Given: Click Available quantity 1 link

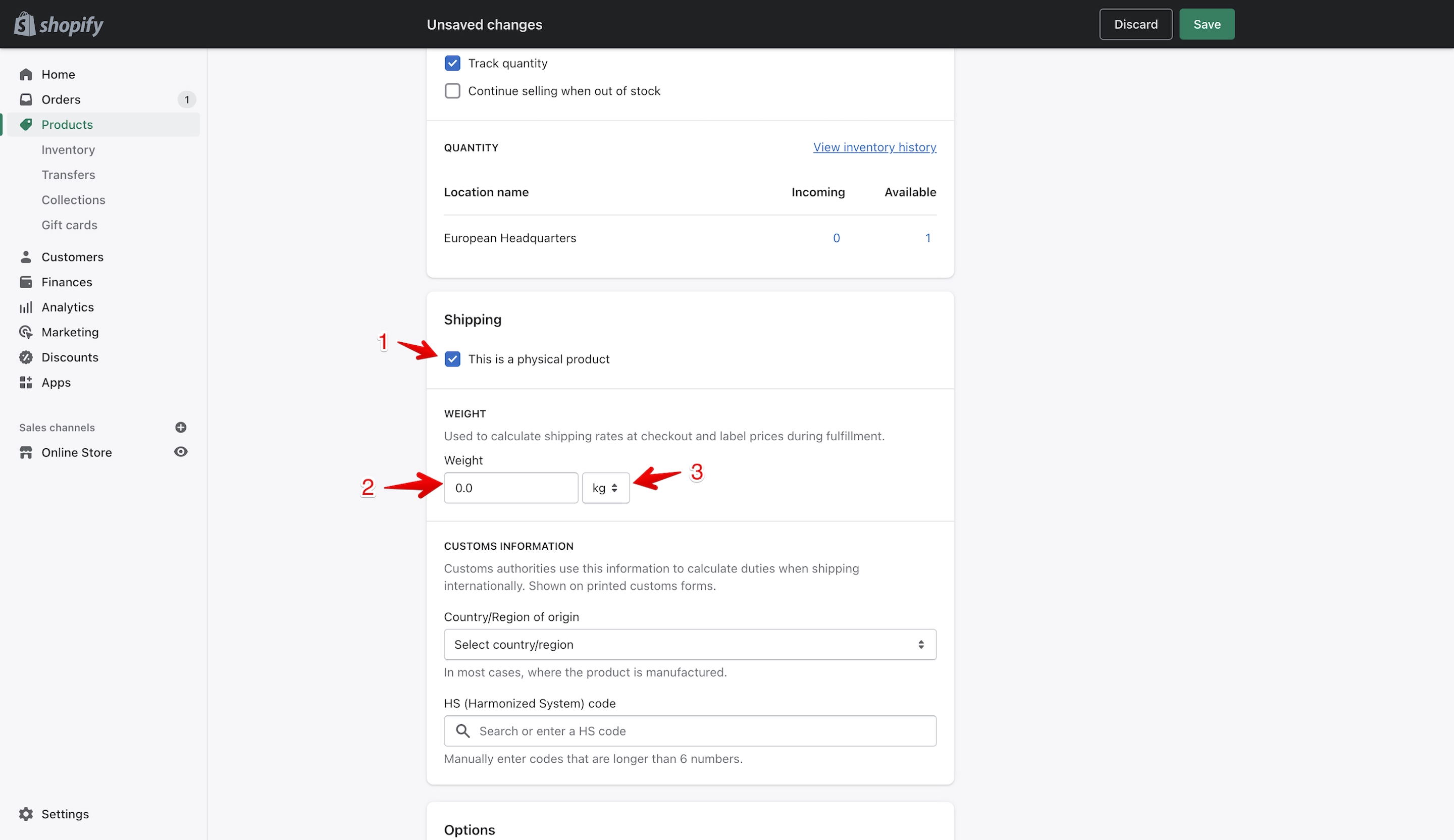Looking at the screenshot, I should click(928, 238).
